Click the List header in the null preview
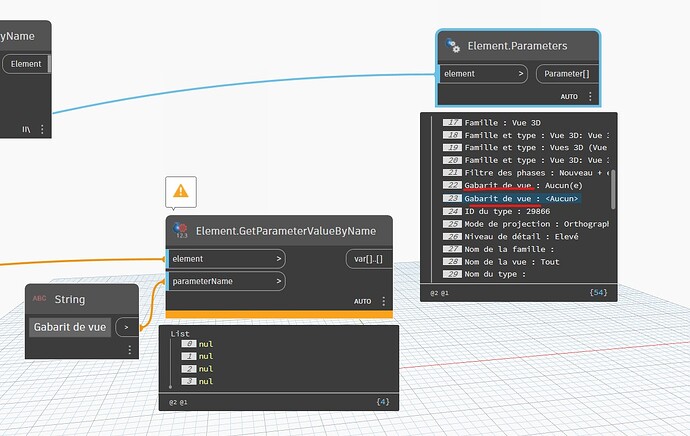 tap(180, 334)
